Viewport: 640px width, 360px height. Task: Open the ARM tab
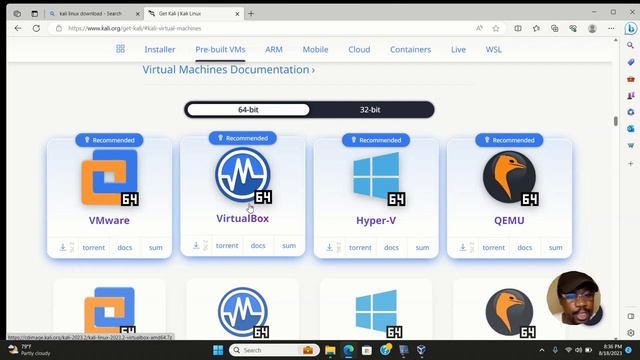click(x=274, y=49)
